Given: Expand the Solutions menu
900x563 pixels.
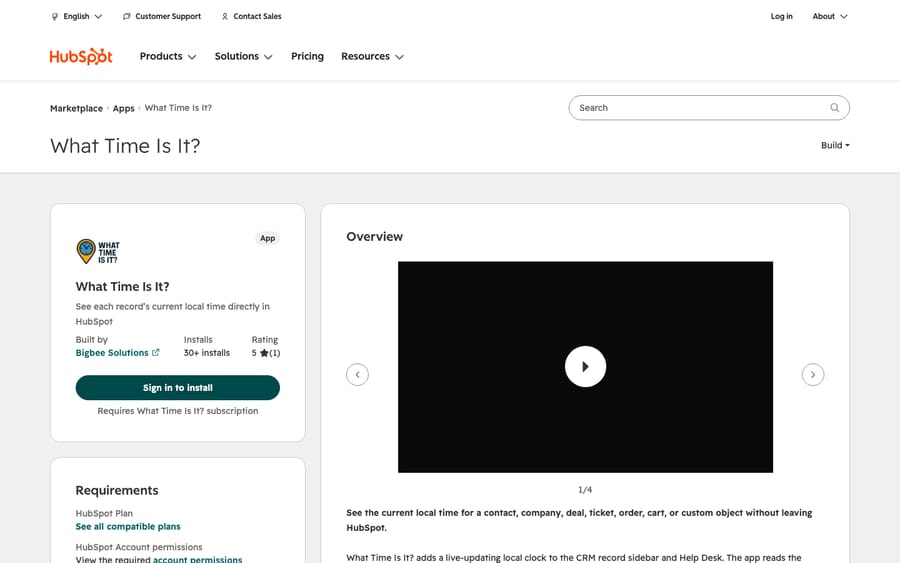Looking at the screenshot, I should click(243, 56).
